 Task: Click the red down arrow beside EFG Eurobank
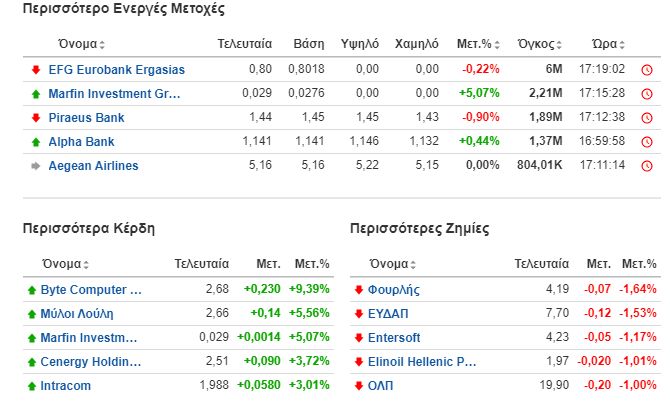pos(36,70)
